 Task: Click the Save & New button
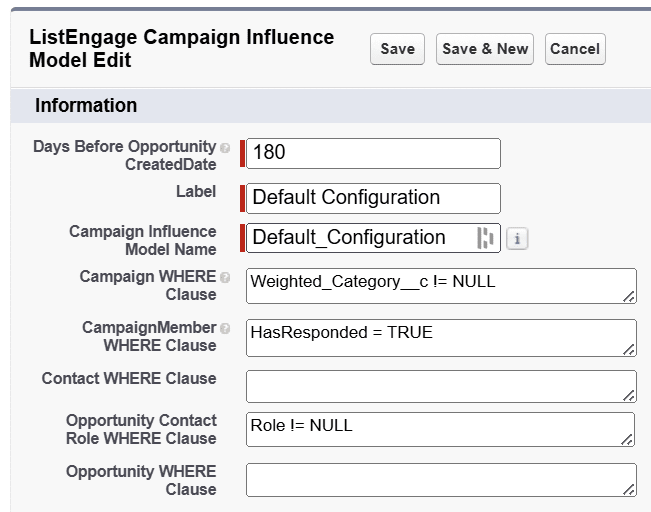(485, 49)
